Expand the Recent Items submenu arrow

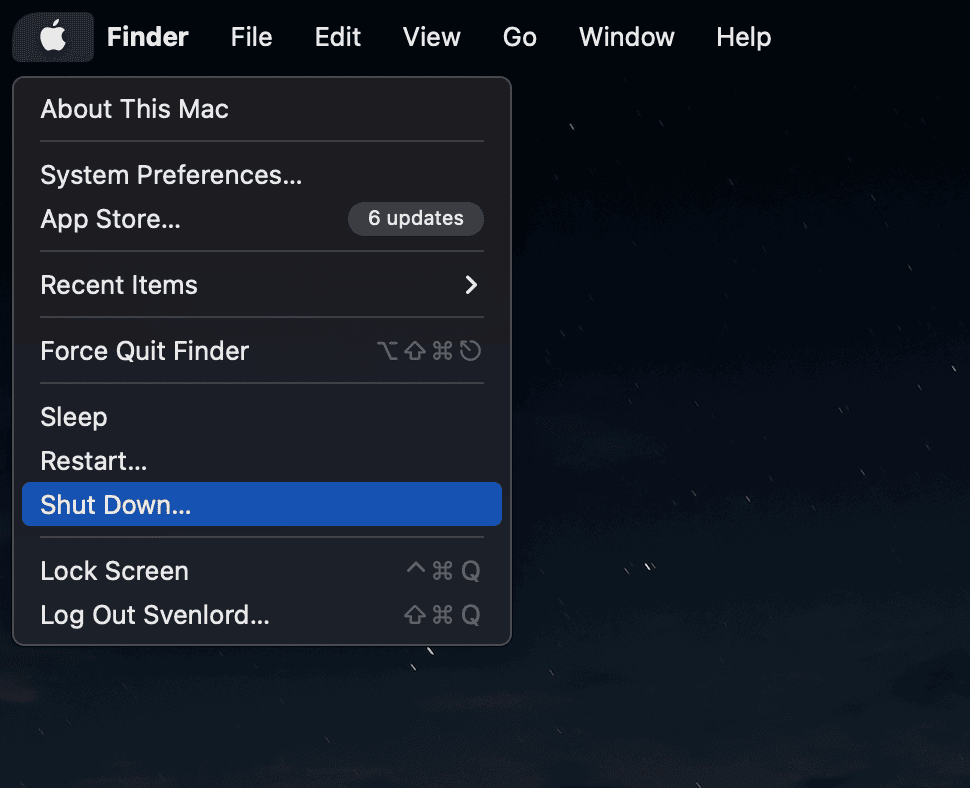tap(471, 285)
